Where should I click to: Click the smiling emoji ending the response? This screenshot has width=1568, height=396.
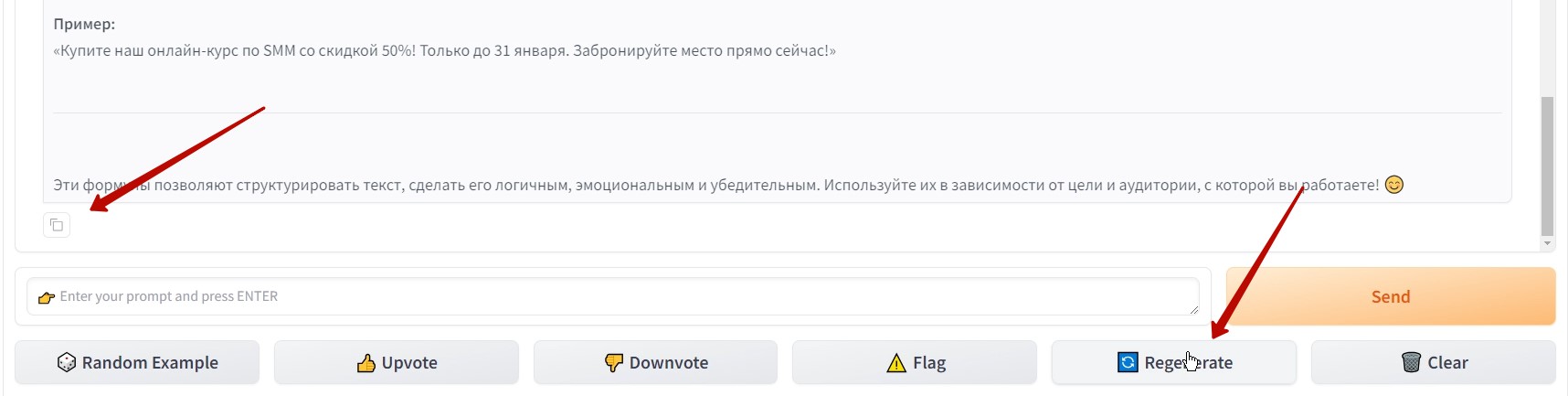pos(1394,185)
